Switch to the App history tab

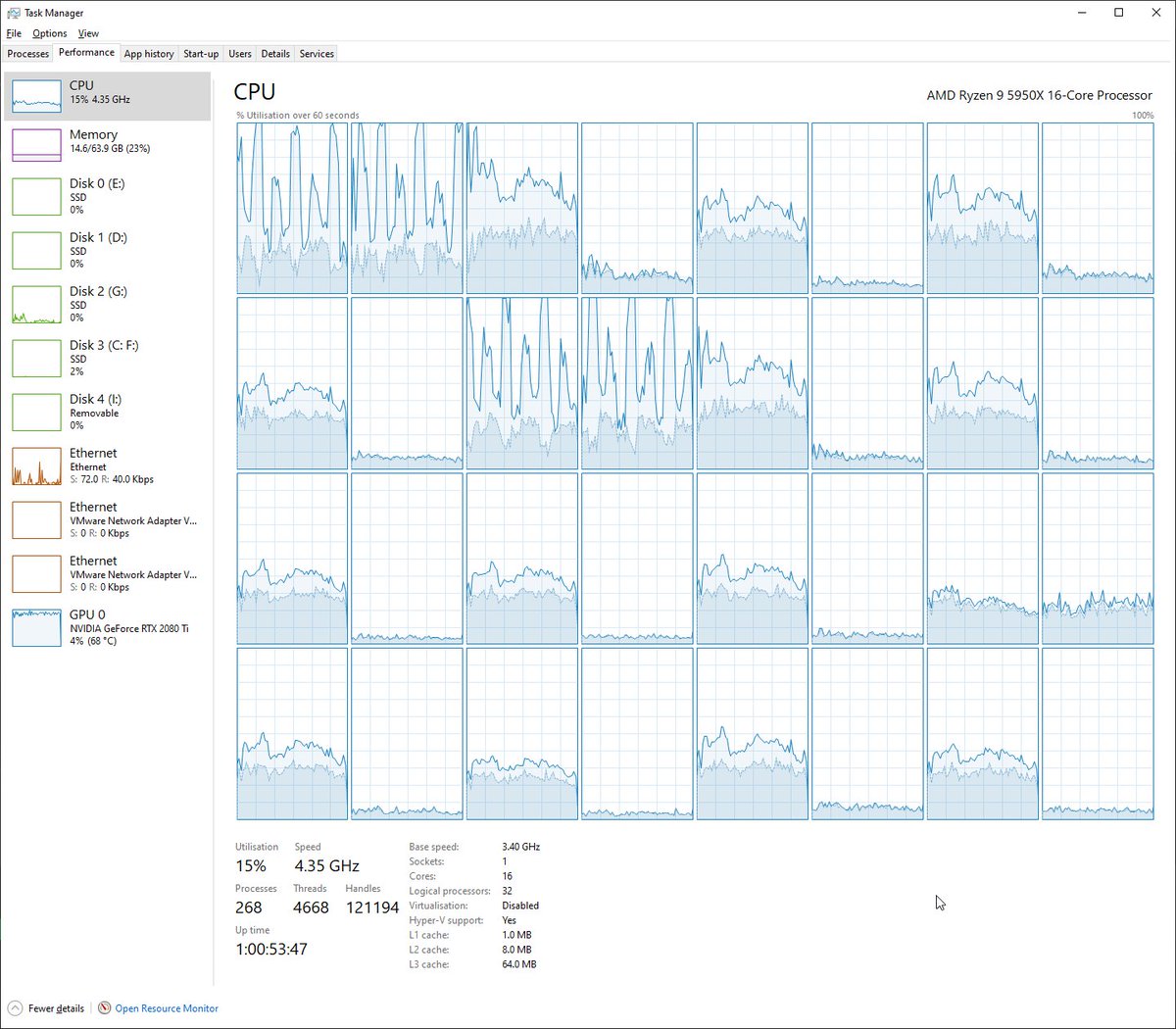tap(149, 54)
